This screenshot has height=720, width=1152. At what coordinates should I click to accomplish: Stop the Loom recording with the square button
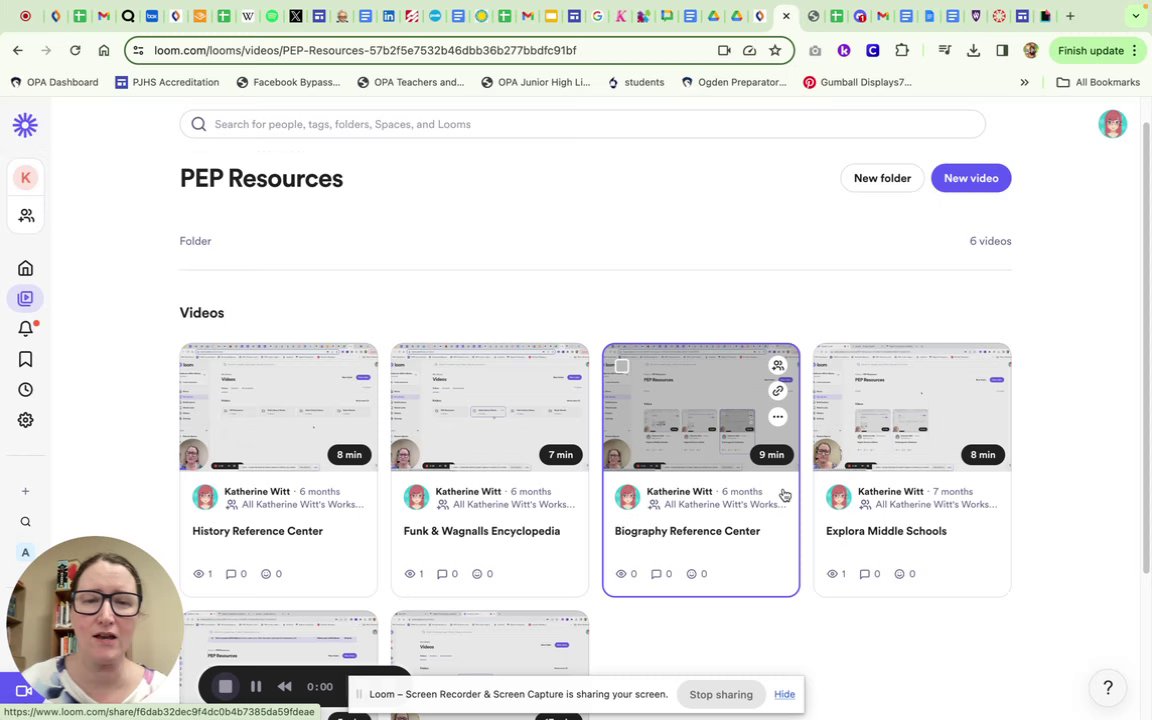pos(226,686)
